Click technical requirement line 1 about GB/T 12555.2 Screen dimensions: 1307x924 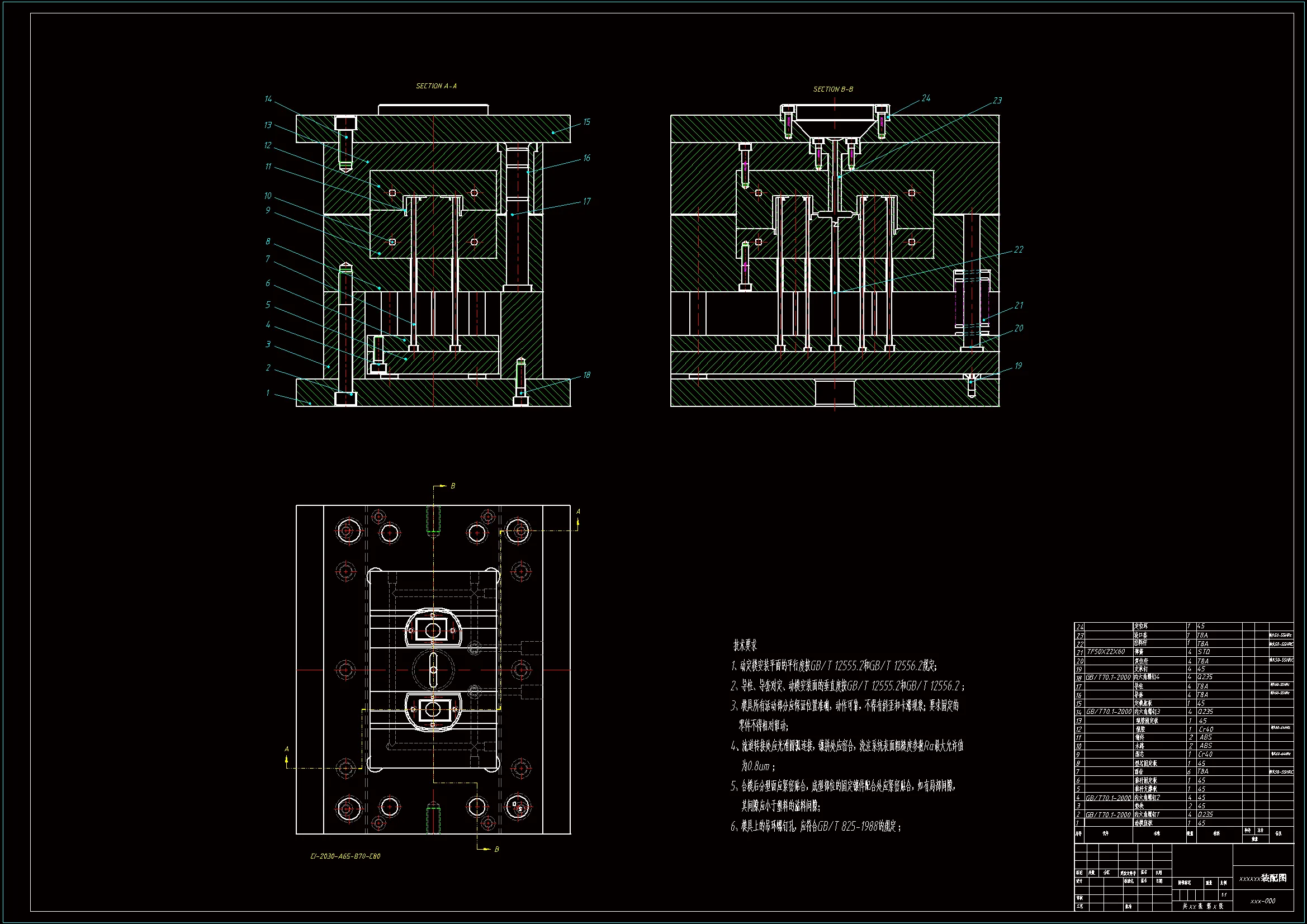click(x=834, y=666)
